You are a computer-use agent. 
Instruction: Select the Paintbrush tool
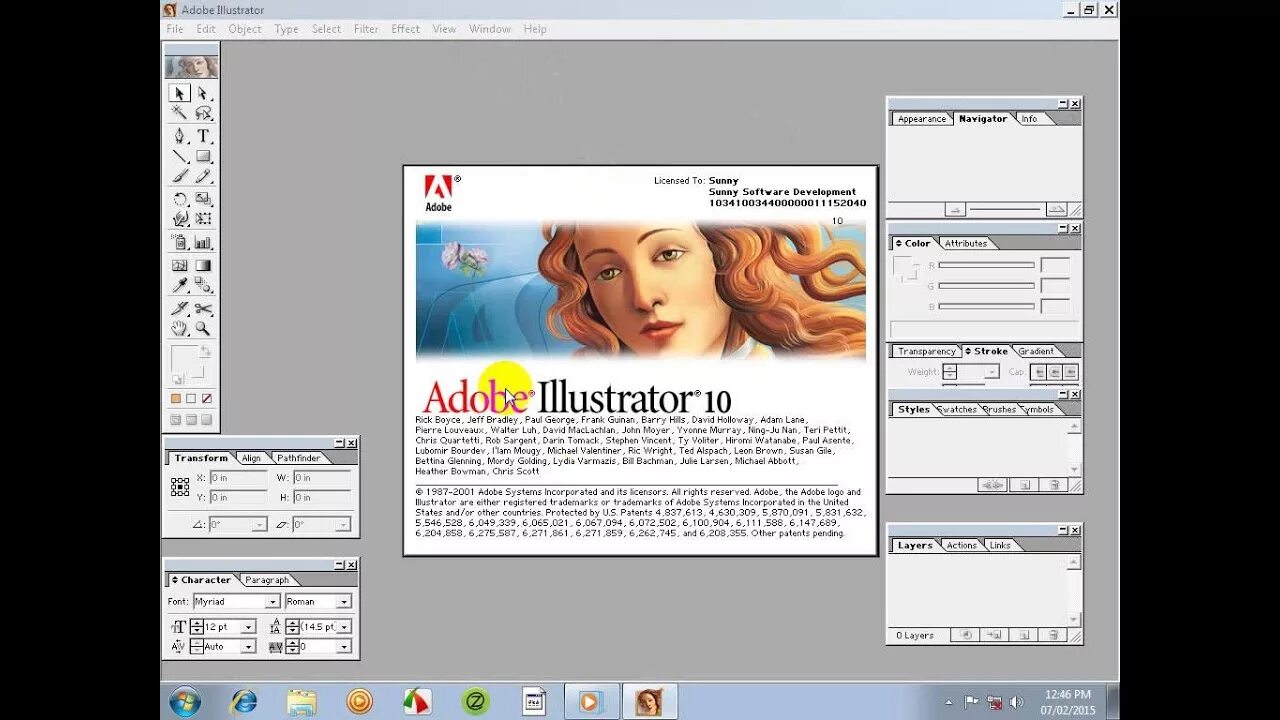(180, 176)
